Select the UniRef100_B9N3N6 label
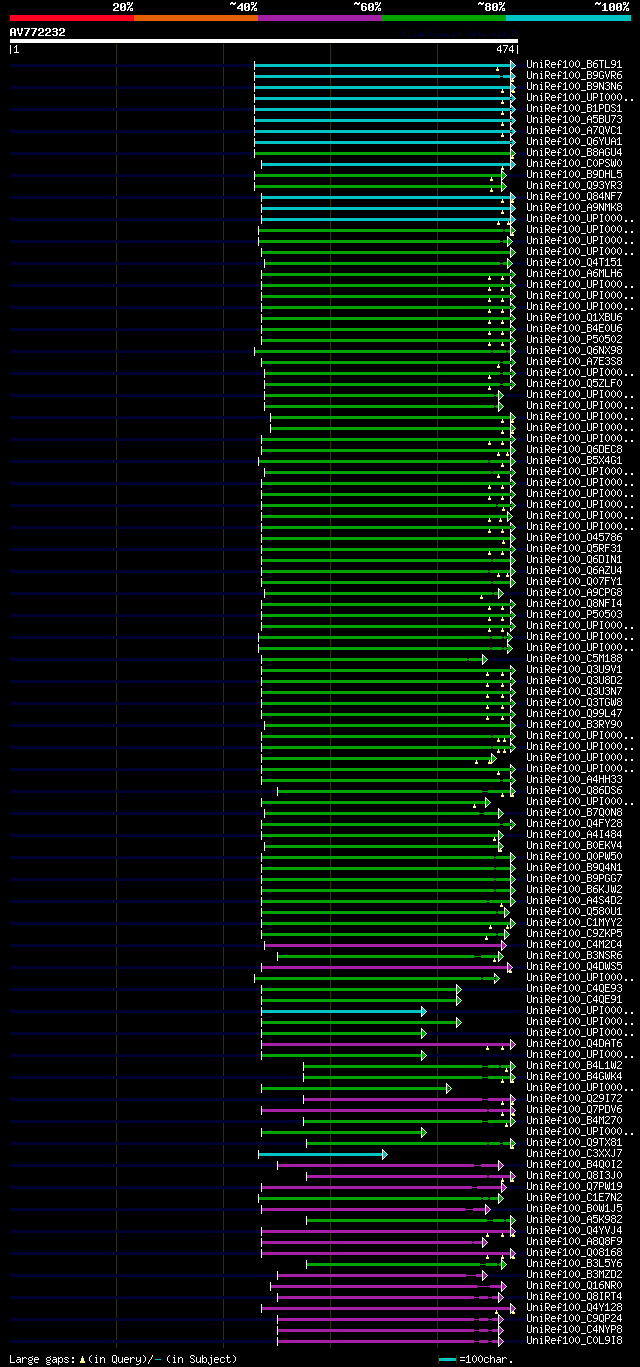This screenshot has width=640, height=1367. point(576,86)
